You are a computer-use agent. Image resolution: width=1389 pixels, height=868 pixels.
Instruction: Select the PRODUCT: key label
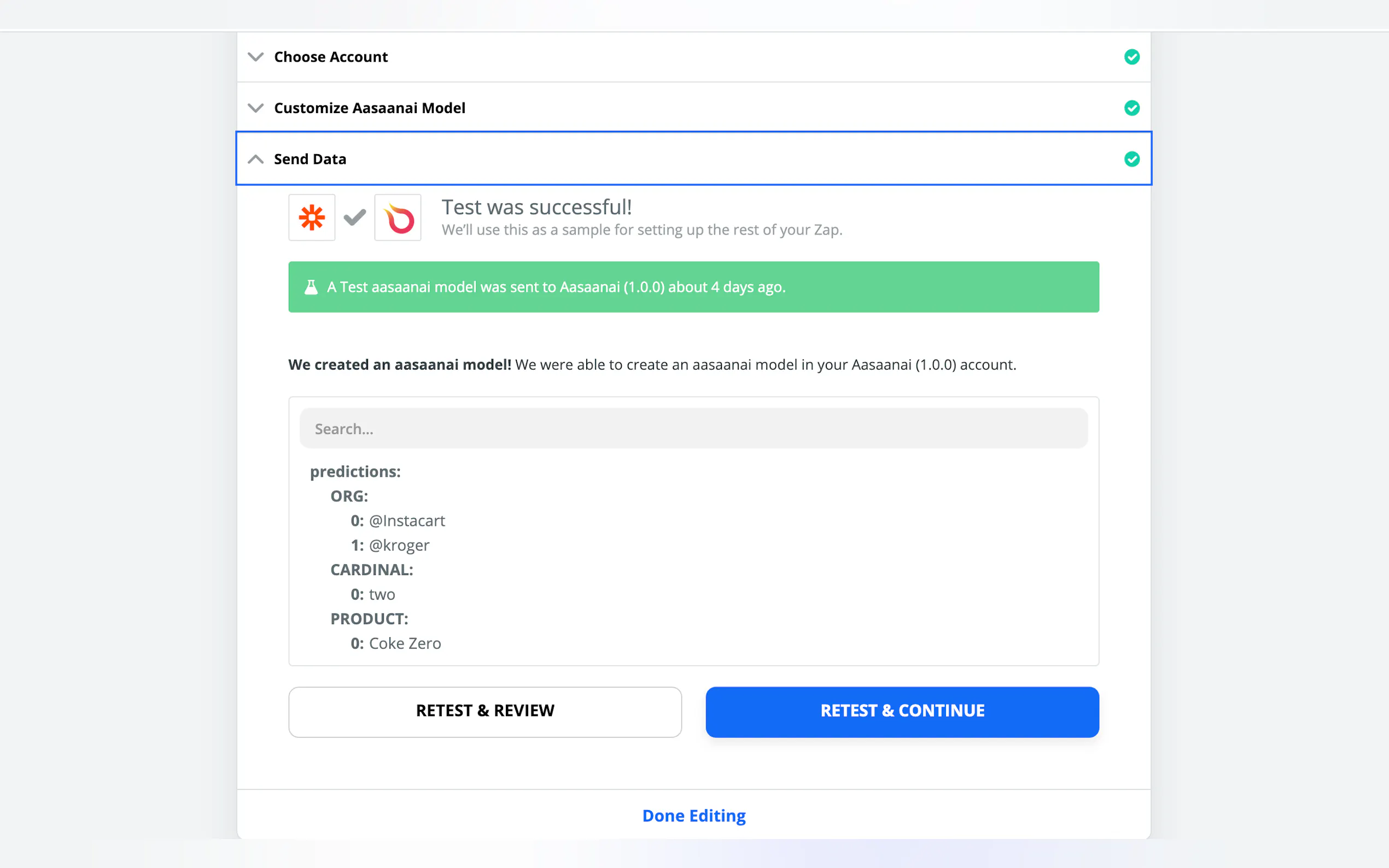(369, 619)
